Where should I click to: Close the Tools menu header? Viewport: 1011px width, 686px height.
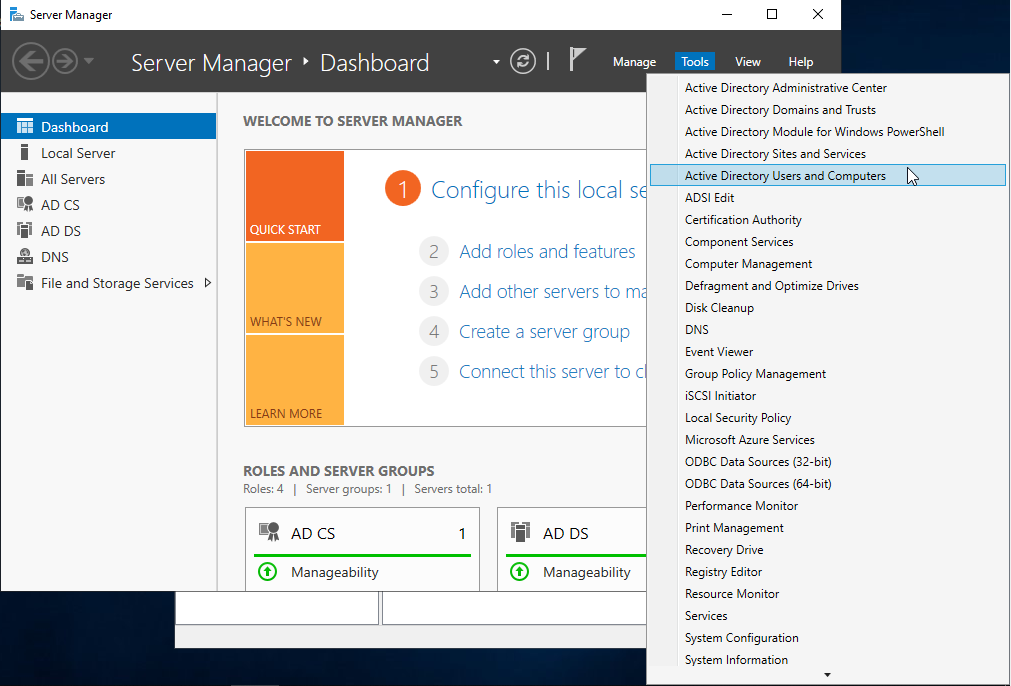tap(695, 62)
